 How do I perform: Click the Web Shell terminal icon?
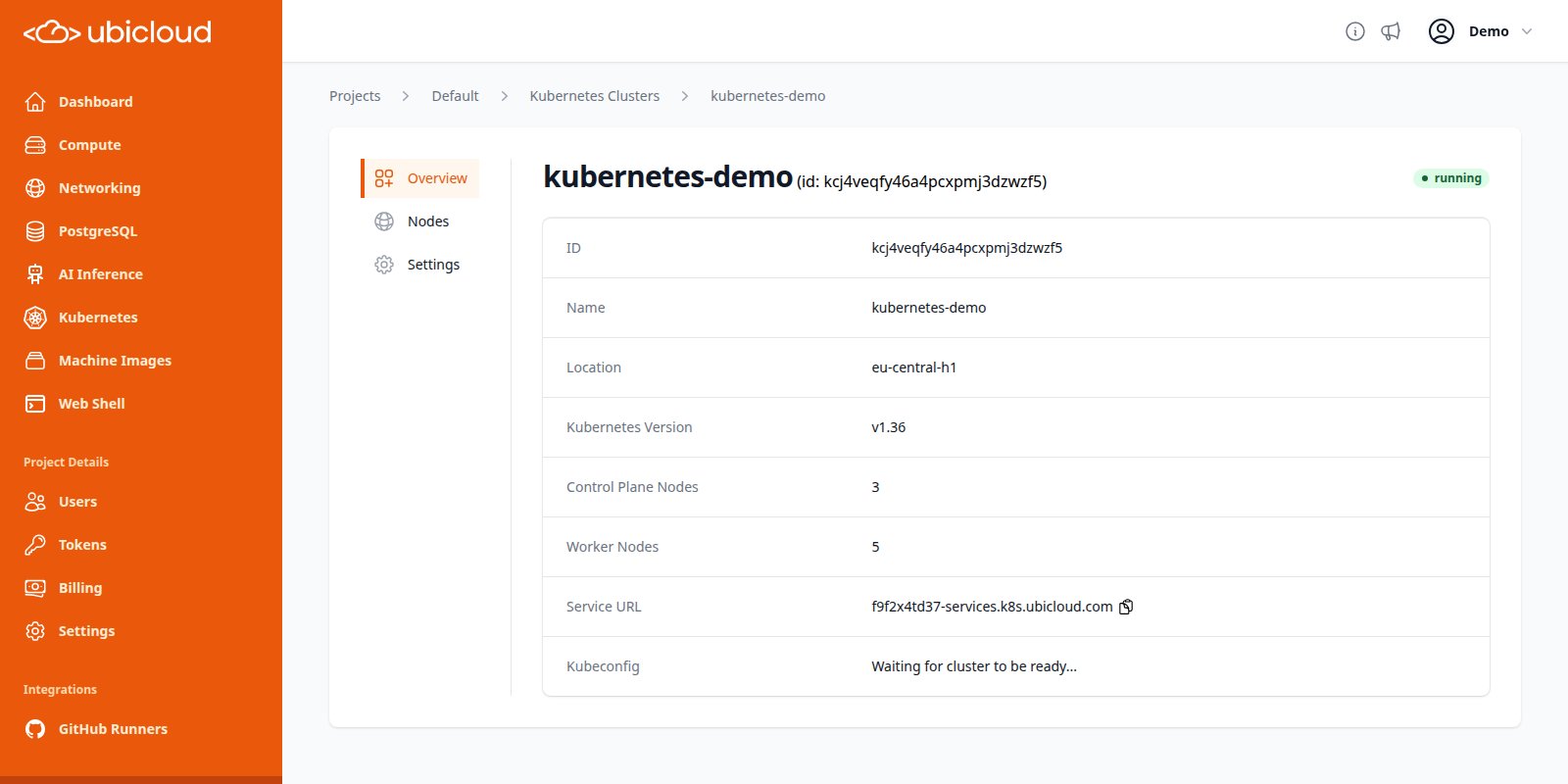point(35,404)
